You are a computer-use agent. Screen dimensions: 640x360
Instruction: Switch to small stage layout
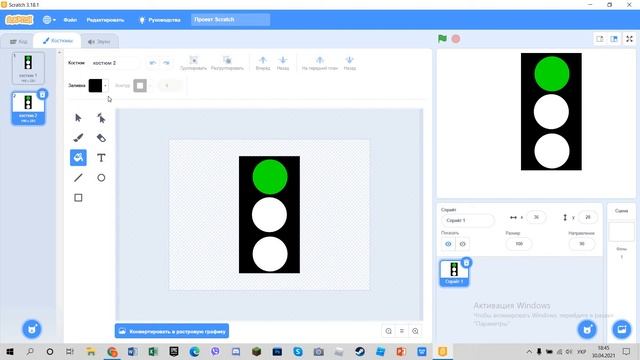point(600,39)
